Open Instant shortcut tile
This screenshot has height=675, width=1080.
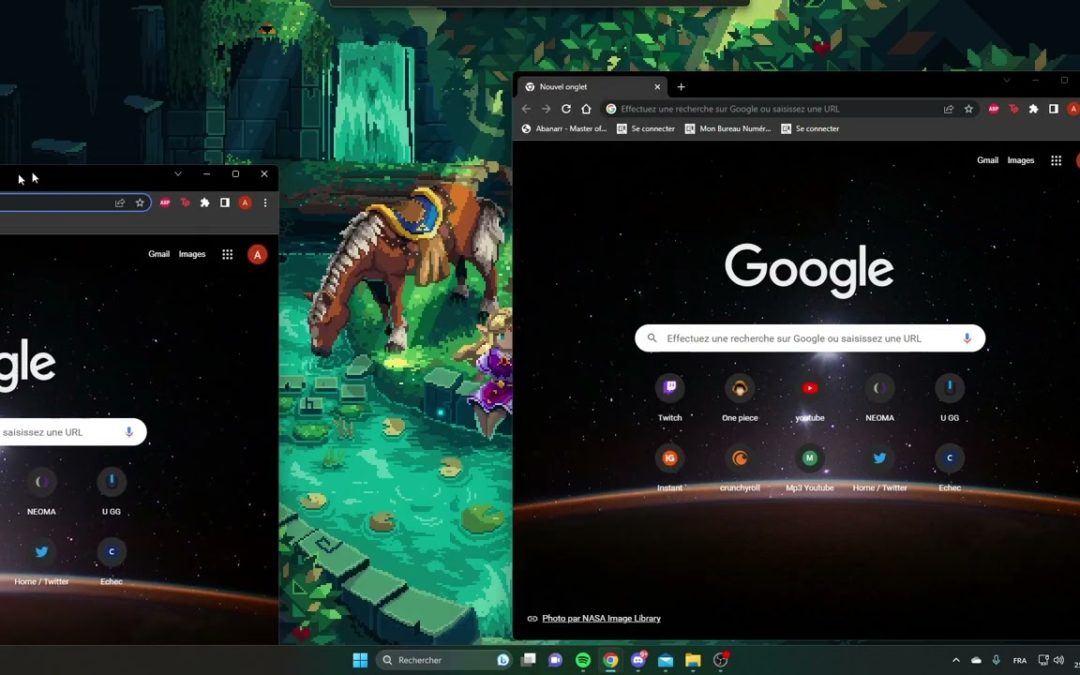(669, 468)
